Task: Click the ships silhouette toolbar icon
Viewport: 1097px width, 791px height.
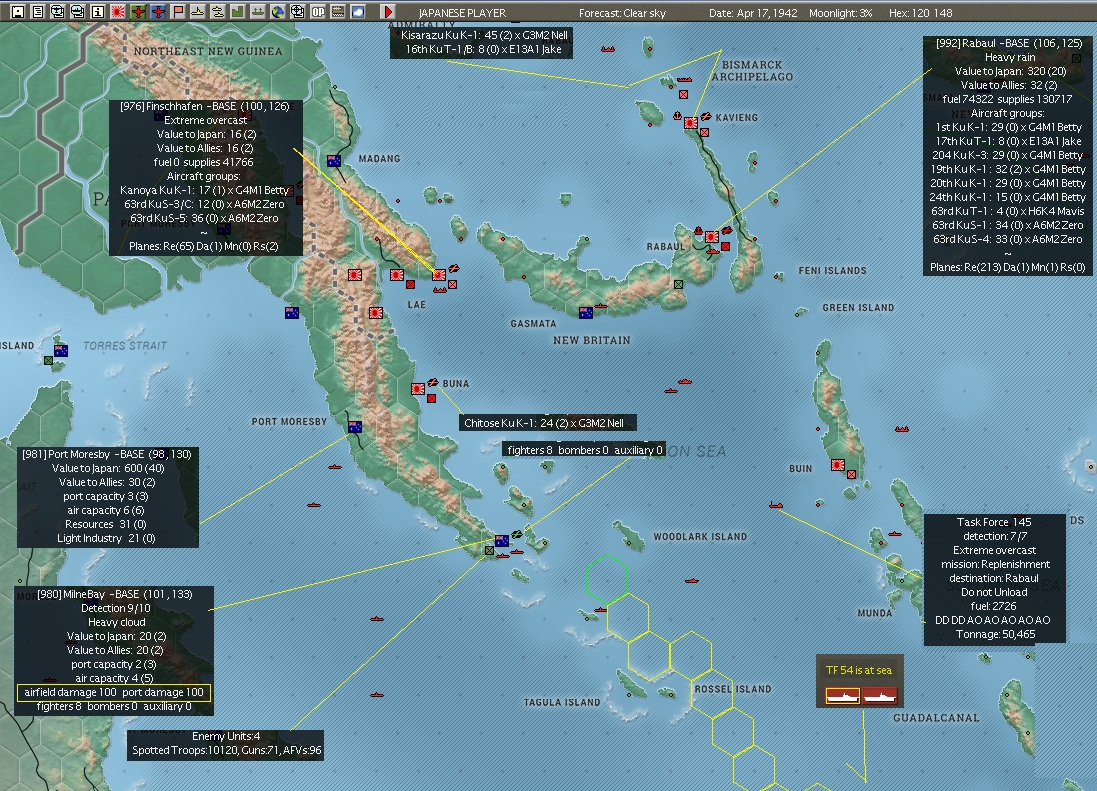Action: click(x=258, y=12)
